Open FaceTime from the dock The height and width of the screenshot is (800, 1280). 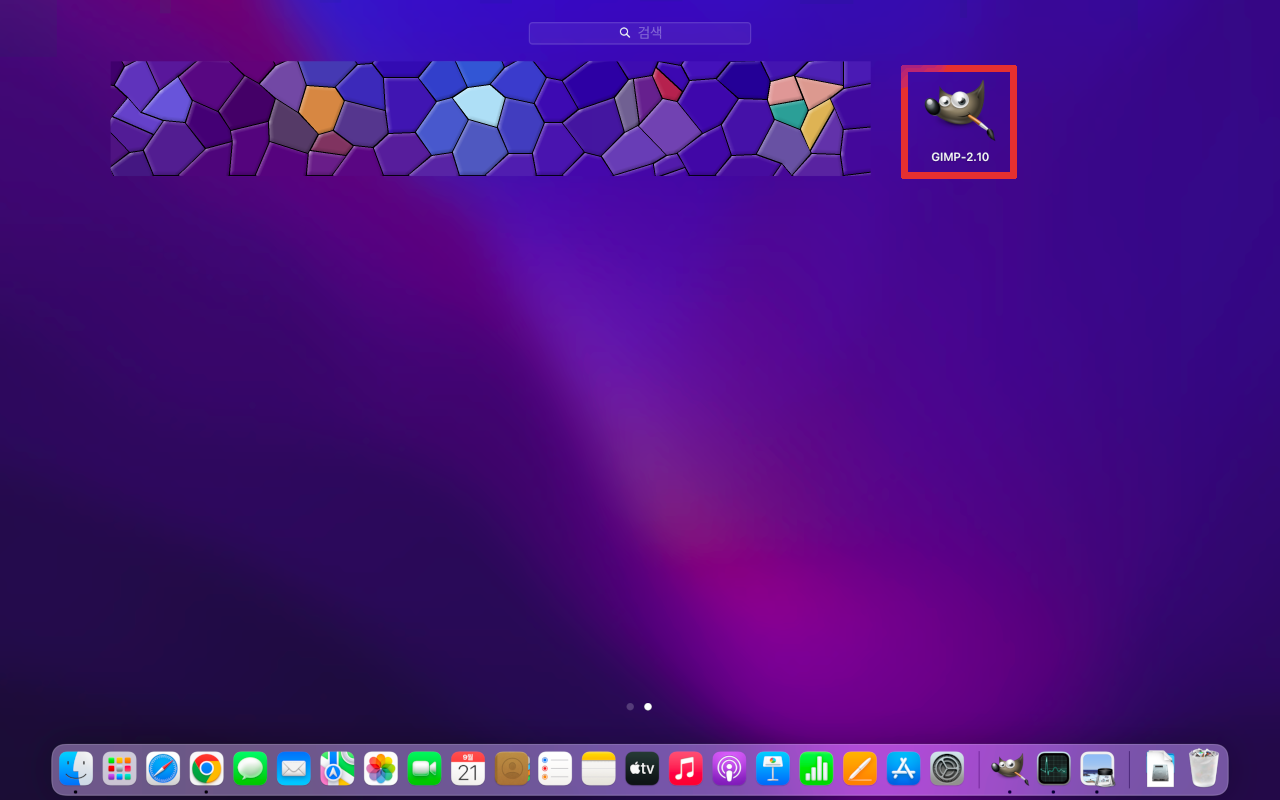pyautogui.click(x=425, y=768)
